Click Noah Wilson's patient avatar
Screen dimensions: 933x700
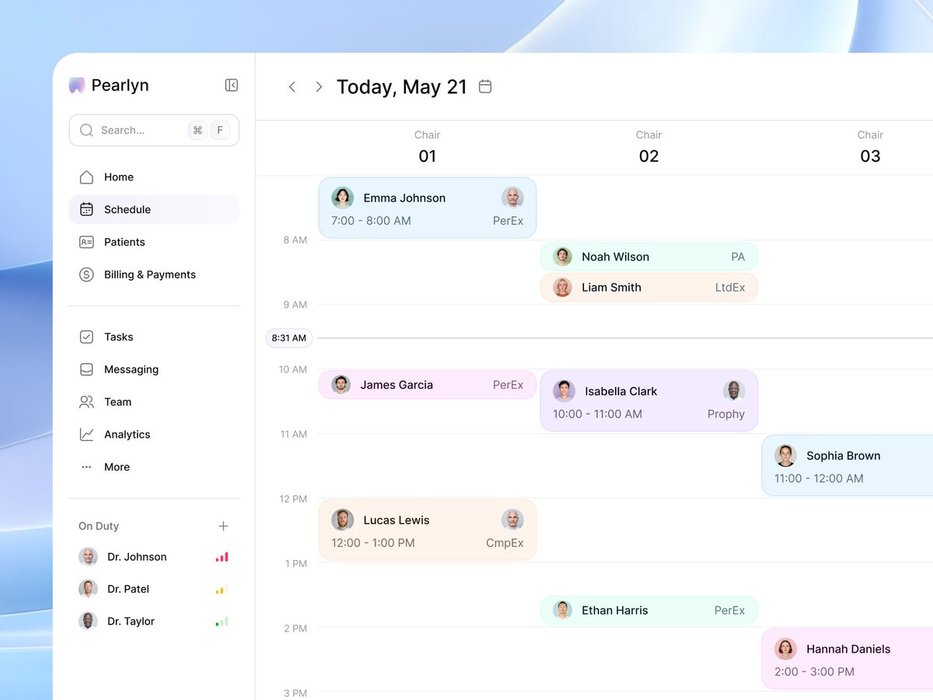point(562,257)
